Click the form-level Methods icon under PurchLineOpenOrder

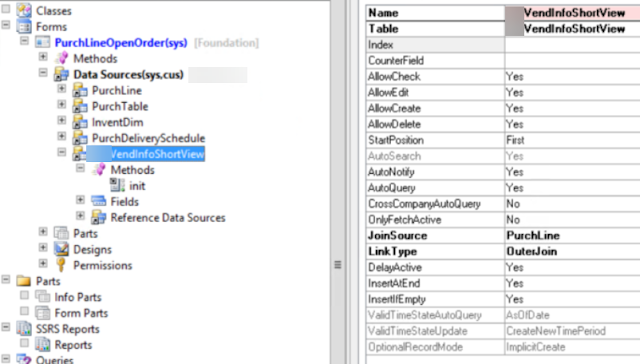pyautogui.click(x=61, y=58)
